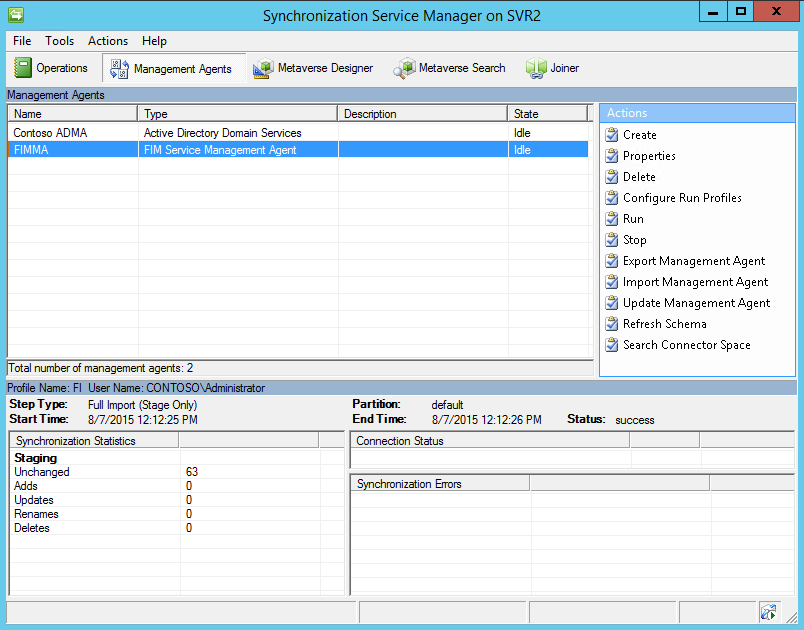Open Properties for the selected agent

649,156
